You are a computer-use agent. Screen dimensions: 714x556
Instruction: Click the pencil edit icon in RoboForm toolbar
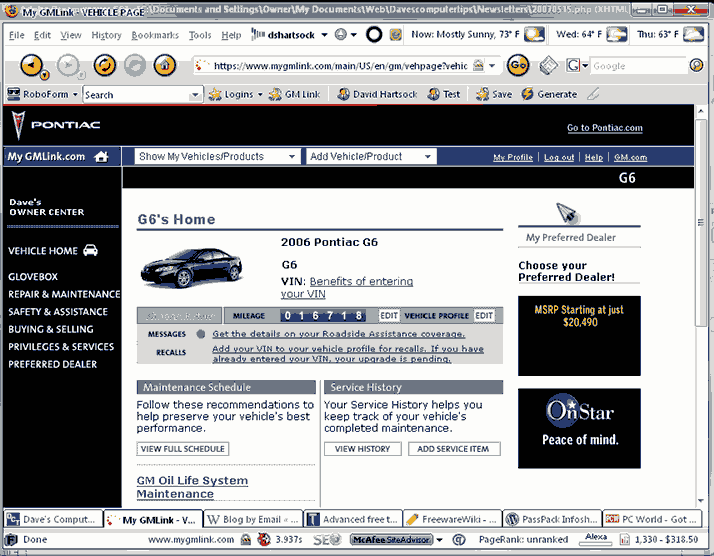click(x=593, y=94)
